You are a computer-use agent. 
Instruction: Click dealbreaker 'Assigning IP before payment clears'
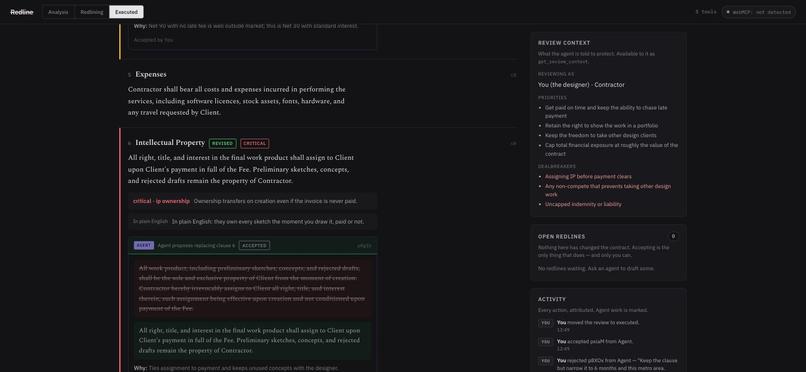(x=588, y=176)
